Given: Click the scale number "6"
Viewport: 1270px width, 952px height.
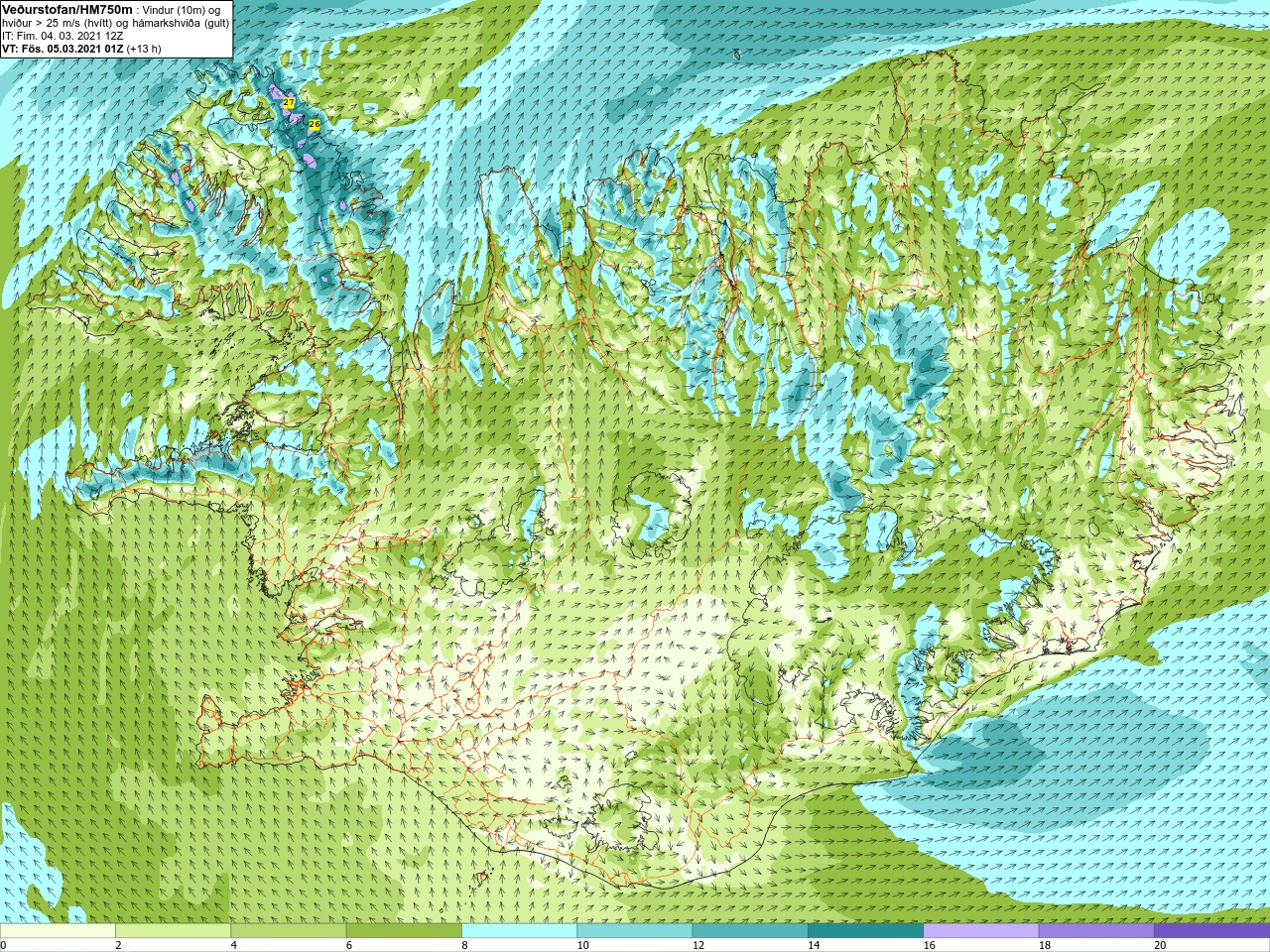Looking at the screenshot, I should 349,945.
